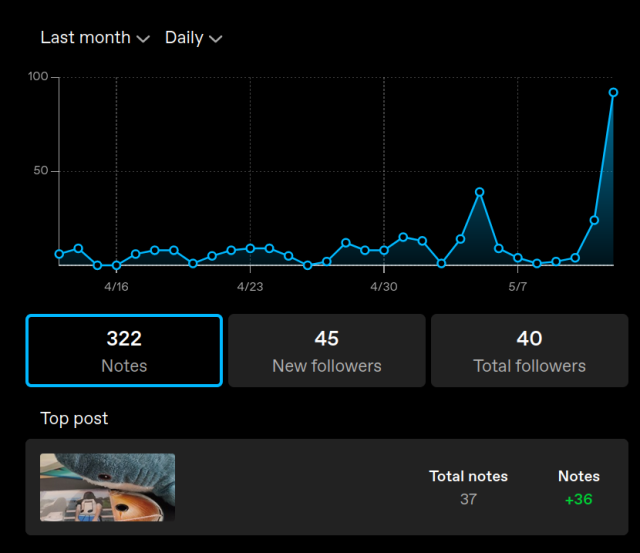Image resolution: width=640 pixels, height=553 pixels.
Task: Click the 5/7 date label on x-axis
Action: tap(518, 287)
